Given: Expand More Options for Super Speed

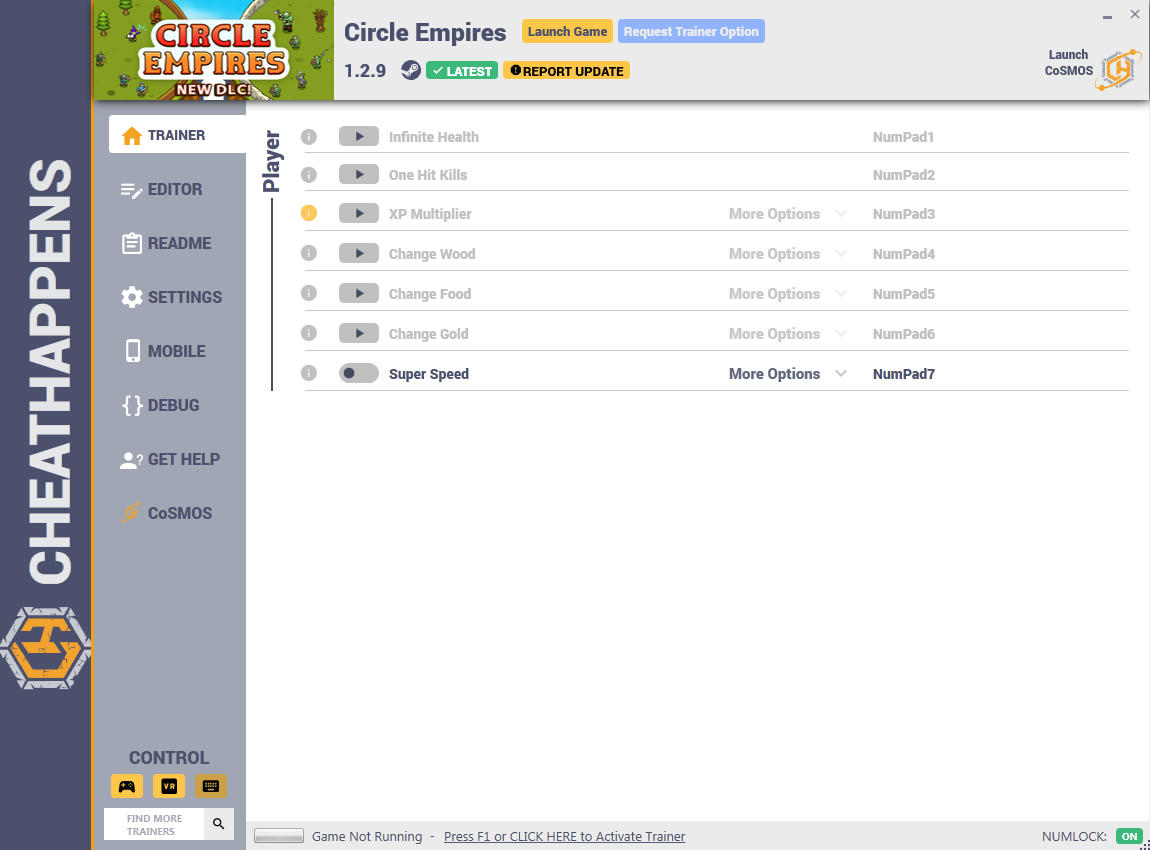Looking at the screenshot, I should click(x=788, y=373).
